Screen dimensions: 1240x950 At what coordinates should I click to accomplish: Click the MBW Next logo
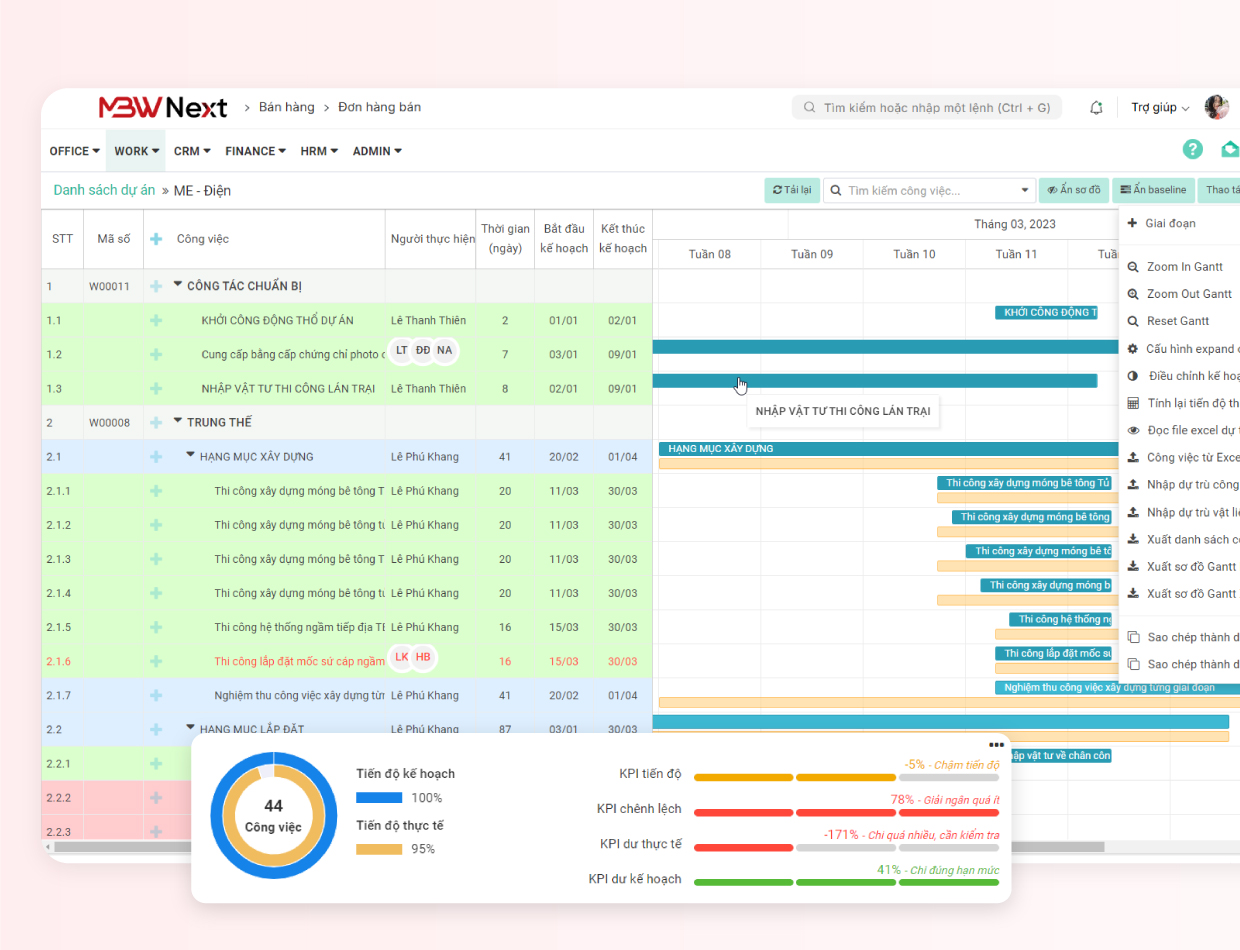click(163, 107)
